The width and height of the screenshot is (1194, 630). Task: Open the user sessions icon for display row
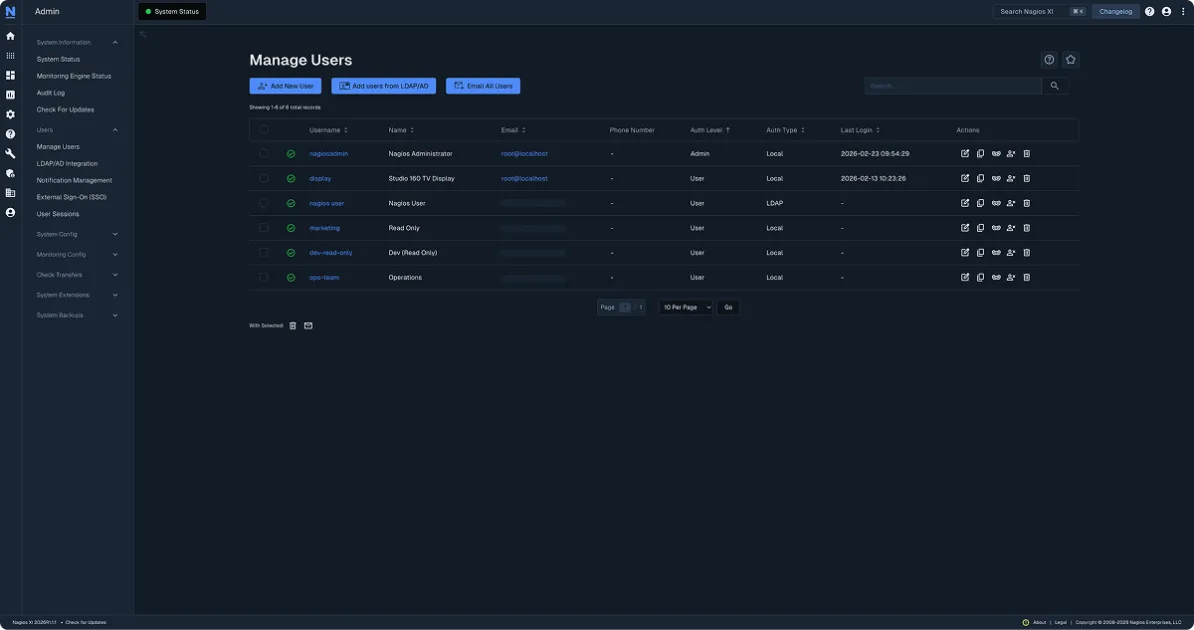coord(1009,176)
